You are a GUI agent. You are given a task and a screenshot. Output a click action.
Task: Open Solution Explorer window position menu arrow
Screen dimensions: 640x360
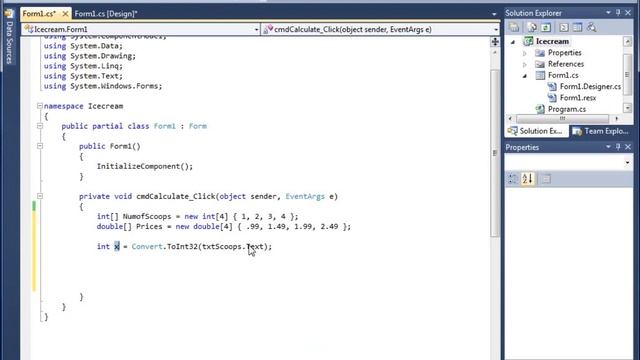pyautogui.click(x=608, y=13)
